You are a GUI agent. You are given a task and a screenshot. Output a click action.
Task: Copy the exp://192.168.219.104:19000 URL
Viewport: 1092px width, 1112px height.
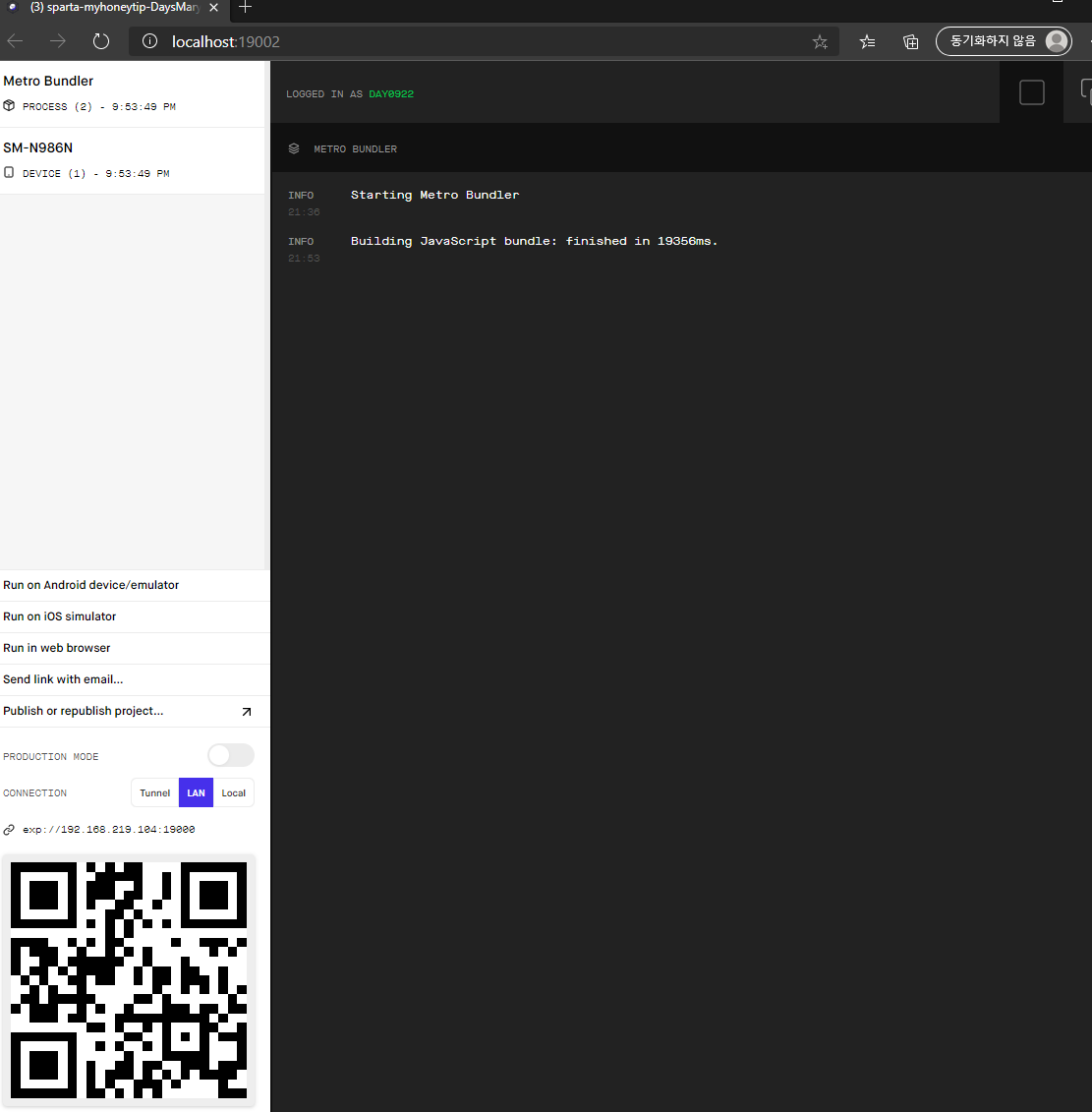click(108, 830)
